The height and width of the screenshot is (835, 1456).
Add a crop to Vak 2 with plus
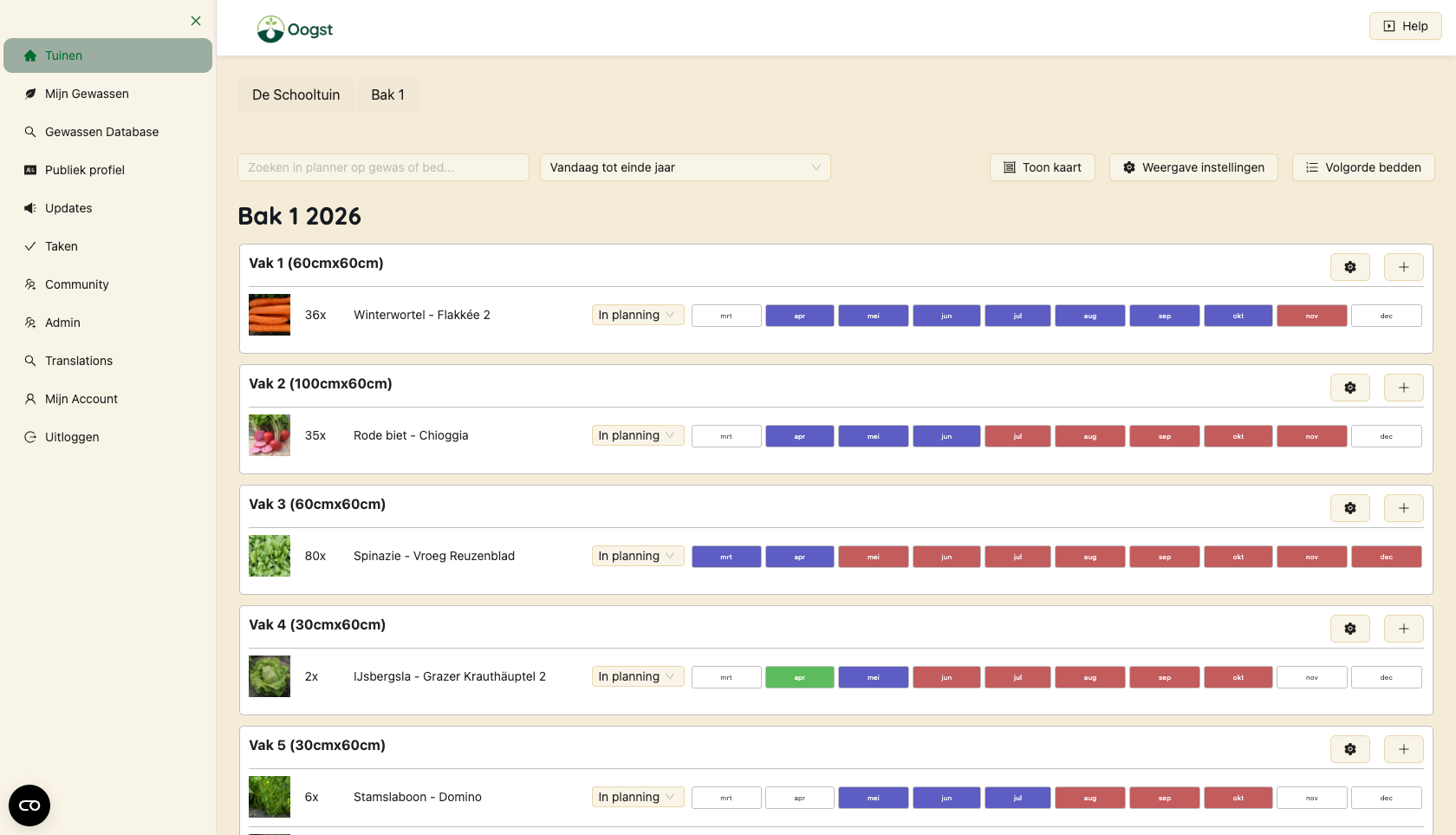click(x=1404, y=388)
